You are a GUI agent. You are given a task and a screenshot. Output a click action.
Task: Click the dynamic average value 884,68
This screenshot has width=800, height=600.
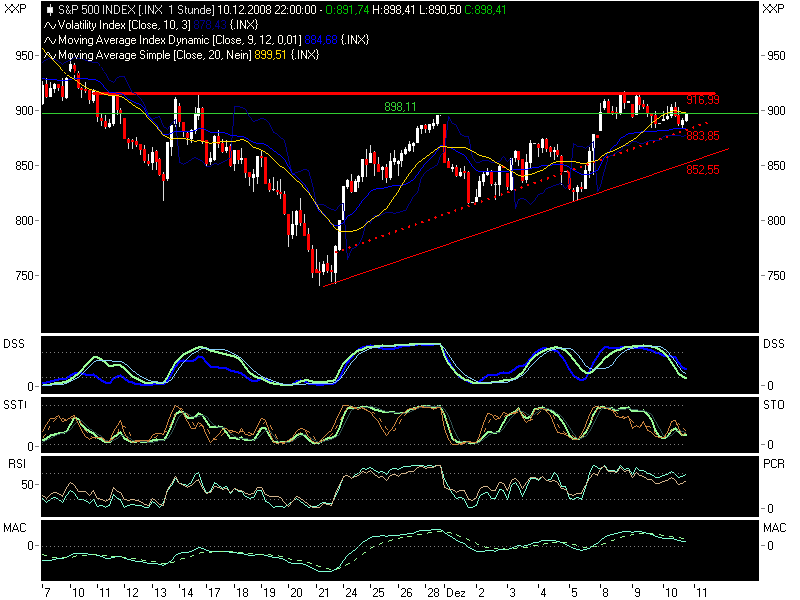click(x=321, y=40)
